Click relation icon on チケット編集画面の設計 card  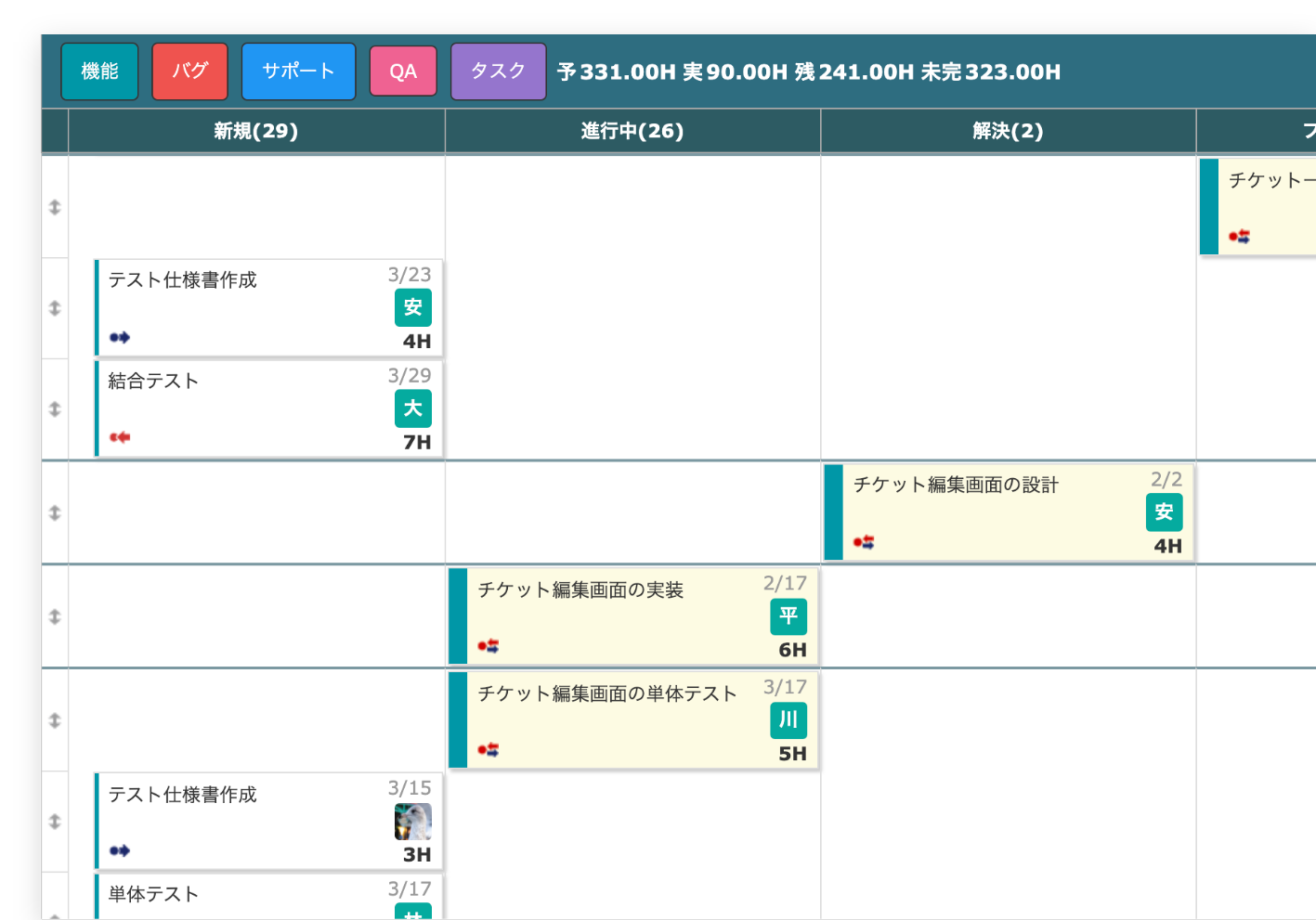point(864,542)
